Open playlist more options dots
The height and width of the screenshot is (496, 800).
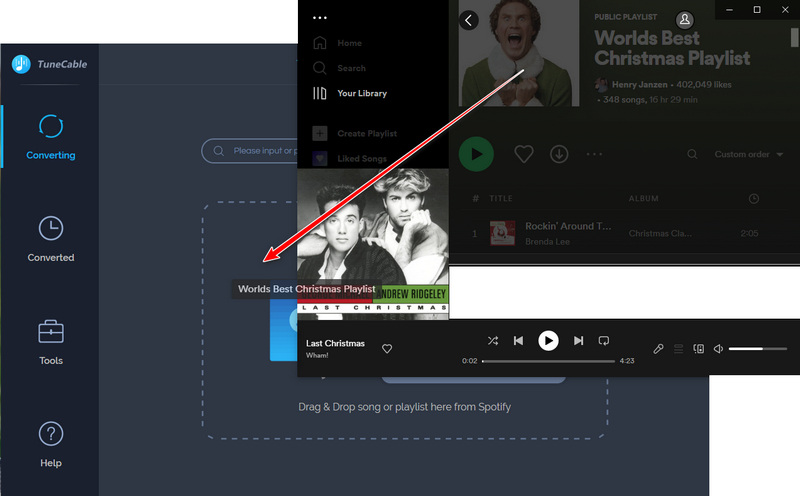pyautogui.click(x=594, y=154)
